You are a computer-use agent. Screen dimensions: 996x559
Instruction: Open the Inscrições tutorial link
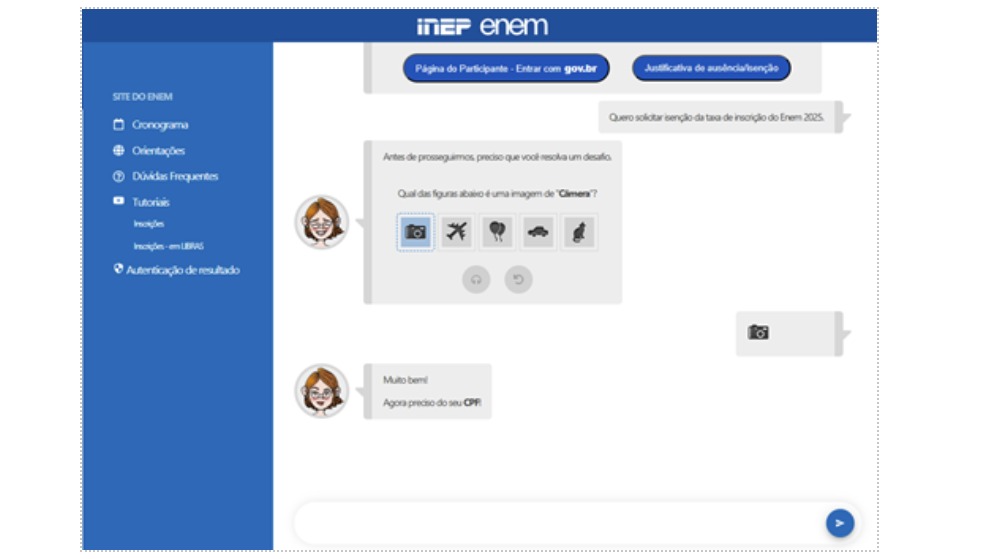(149, 224)
